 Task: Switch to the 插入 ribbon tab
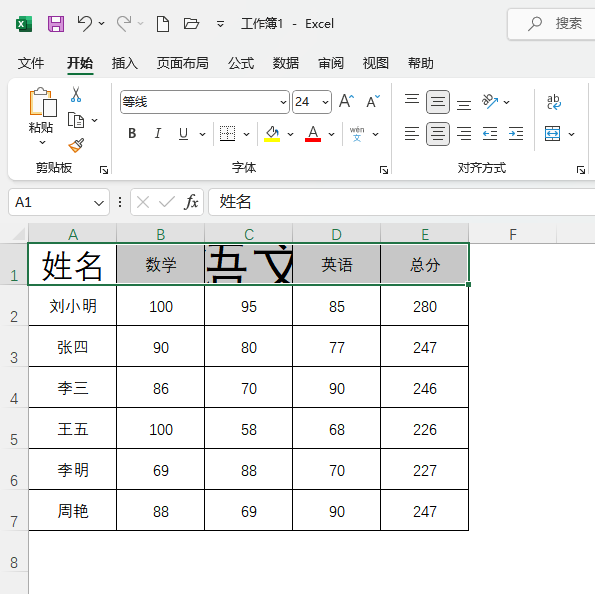124,63
